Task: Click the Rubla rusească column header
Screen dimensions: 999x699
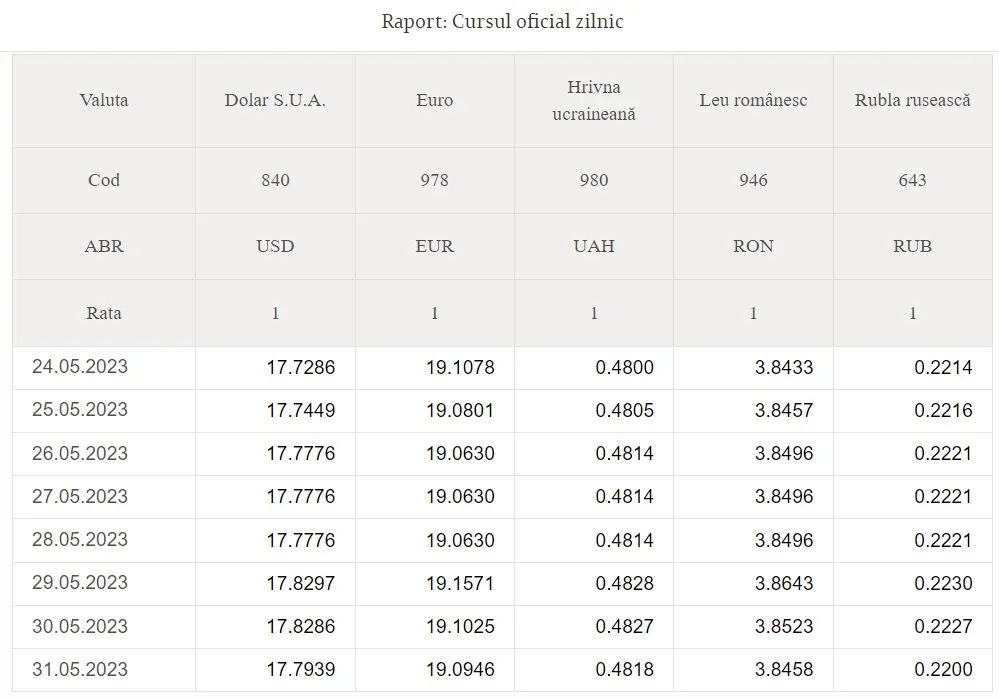Action: (912, 101)
